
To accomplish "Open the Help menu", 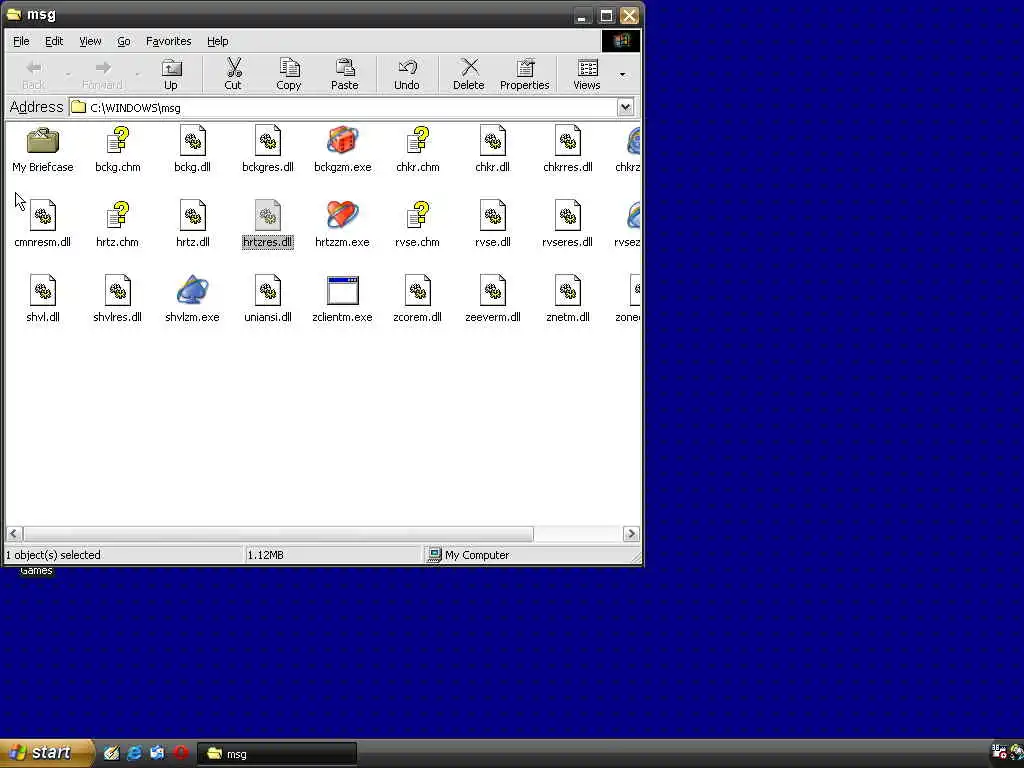I will [217, 41].
